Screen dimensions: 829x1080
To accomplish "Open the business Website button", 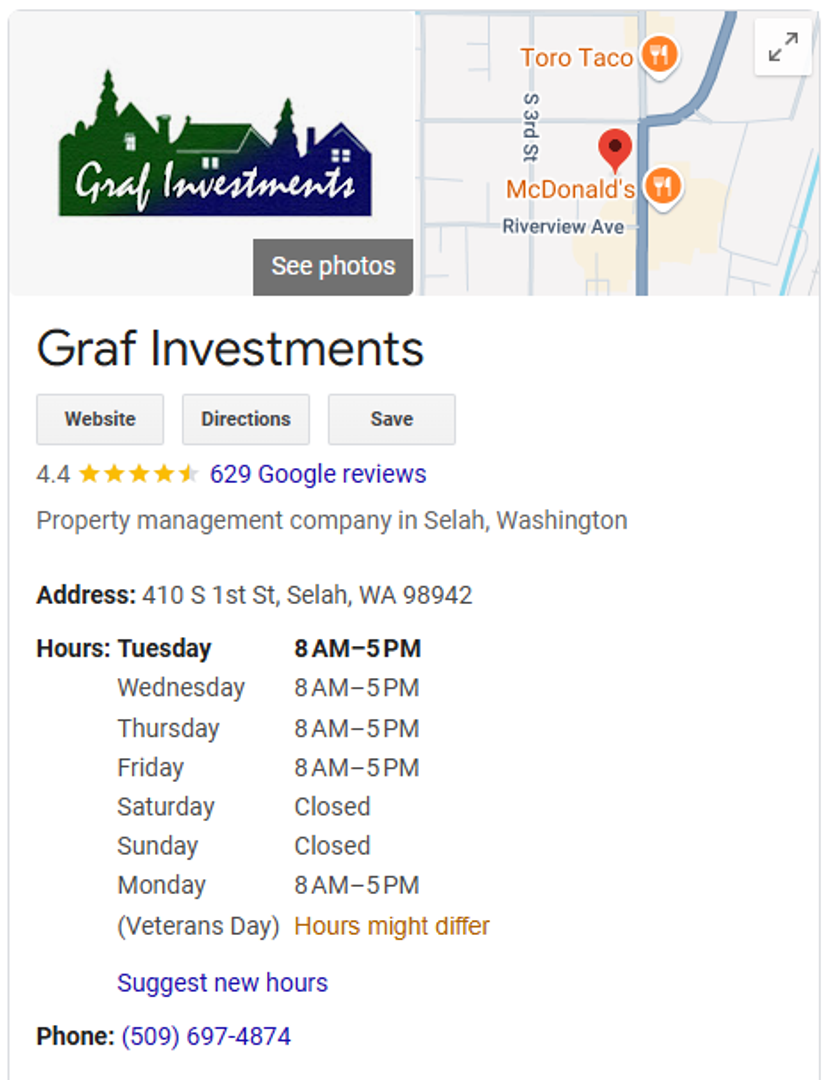I will tap(100, 419).
